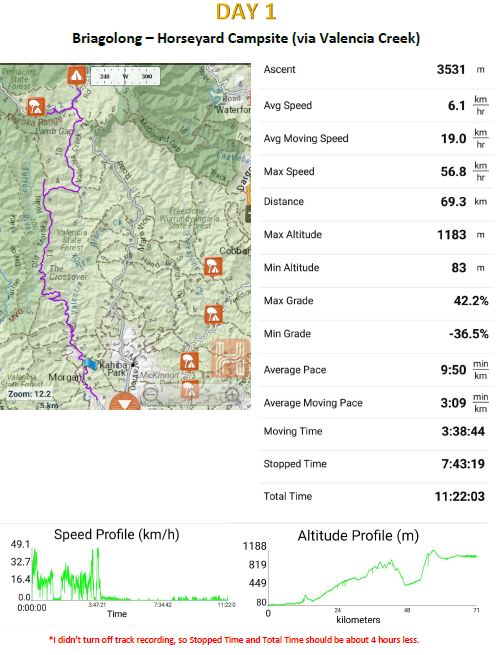Select the Total Time row
Viewport: 497px width, 655px height.
pyautogui.click(x=376, y=496)
